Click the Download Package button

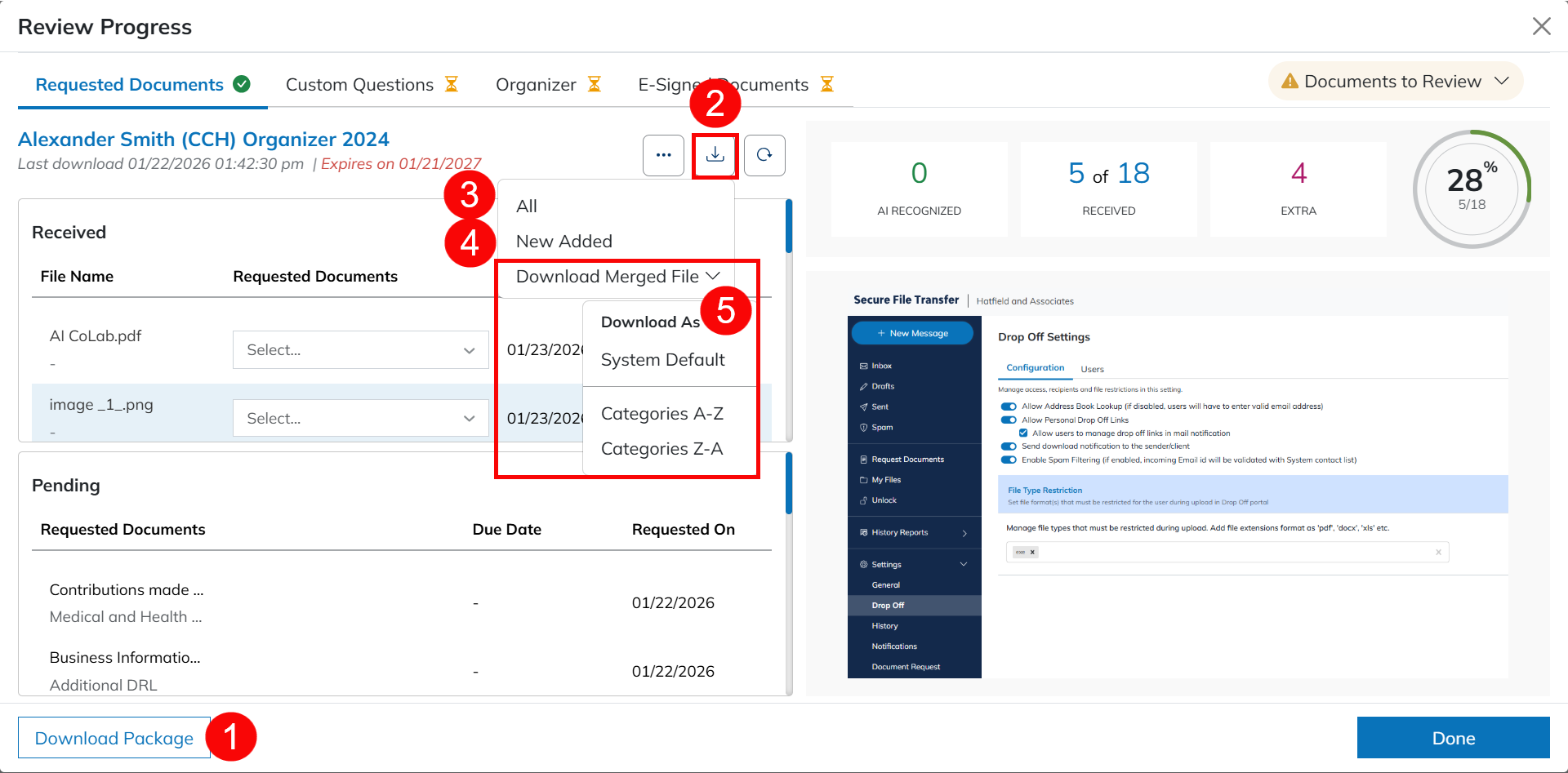point(114,738)
